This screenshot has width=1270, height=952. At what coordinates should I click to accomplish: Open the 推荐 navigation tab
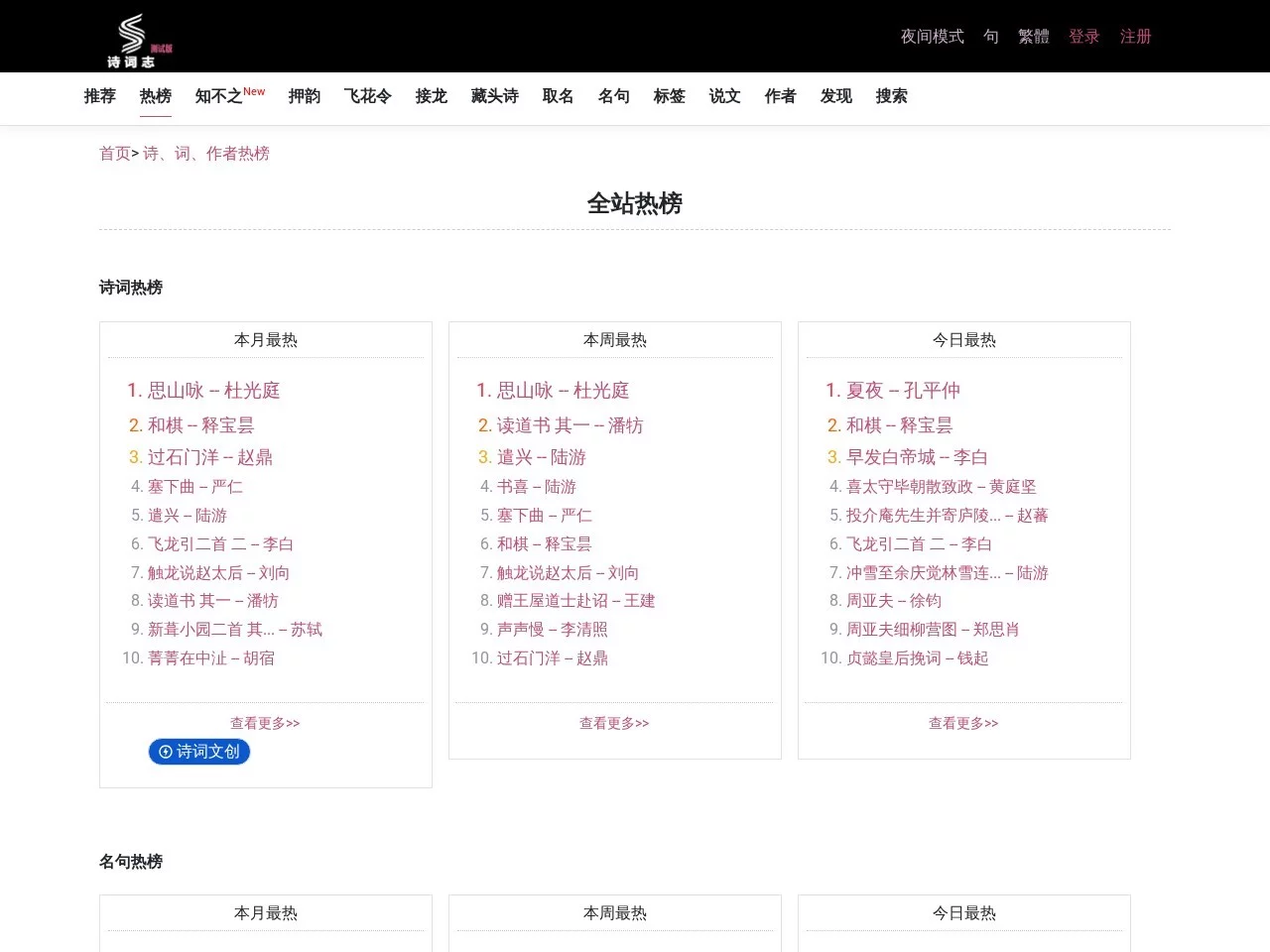[100, 96]
